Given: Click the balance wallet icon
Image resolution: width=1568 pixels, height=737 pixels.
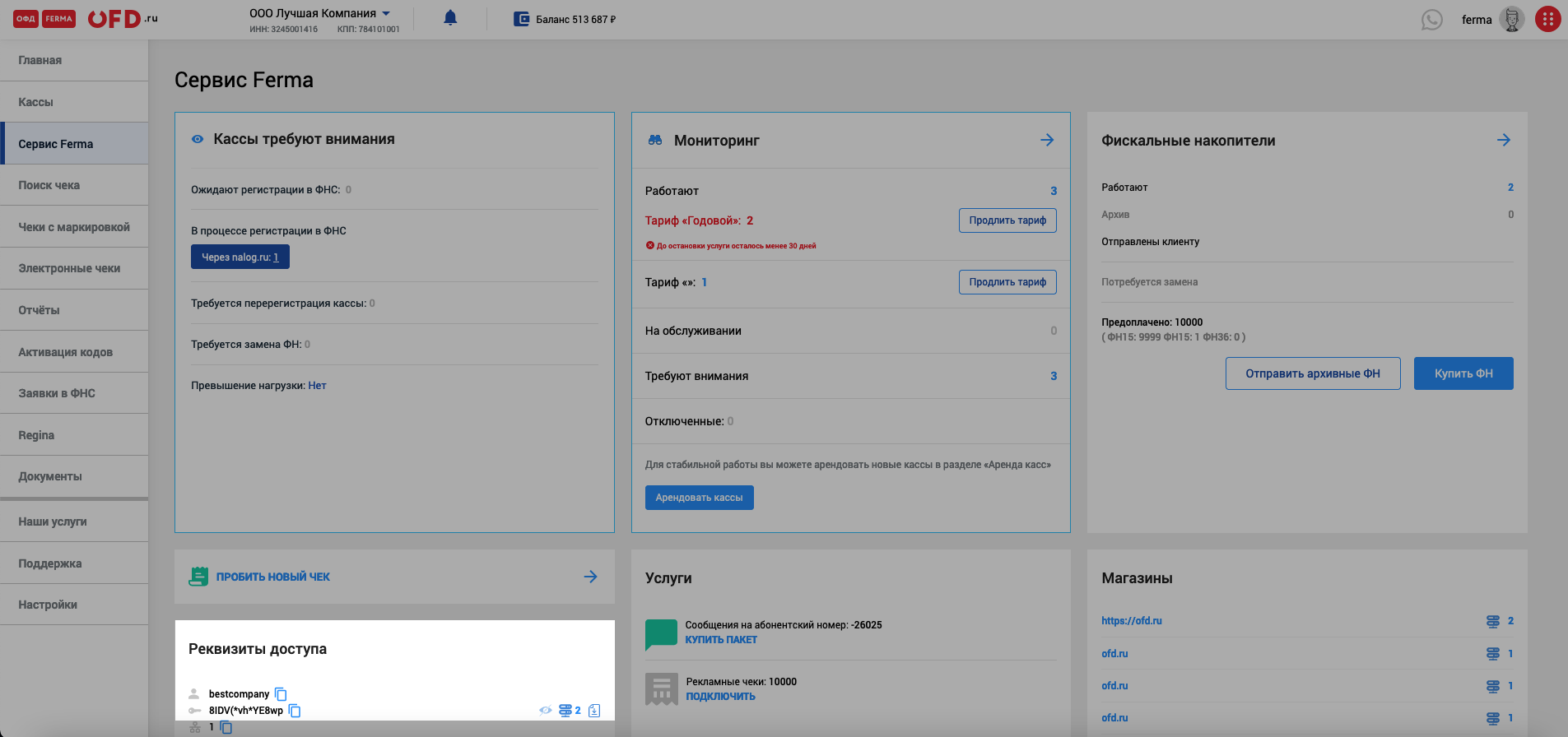Looking at the screenshot, I should point(521,19).
